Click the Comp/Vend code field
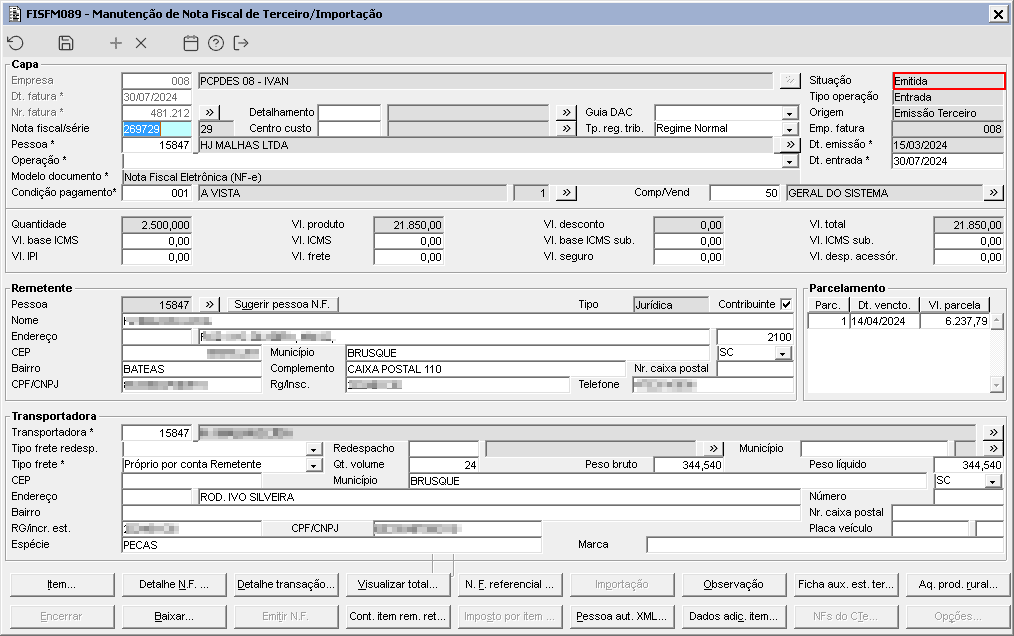The height and width of the screenshot is (636, 1014). (745, 193)
